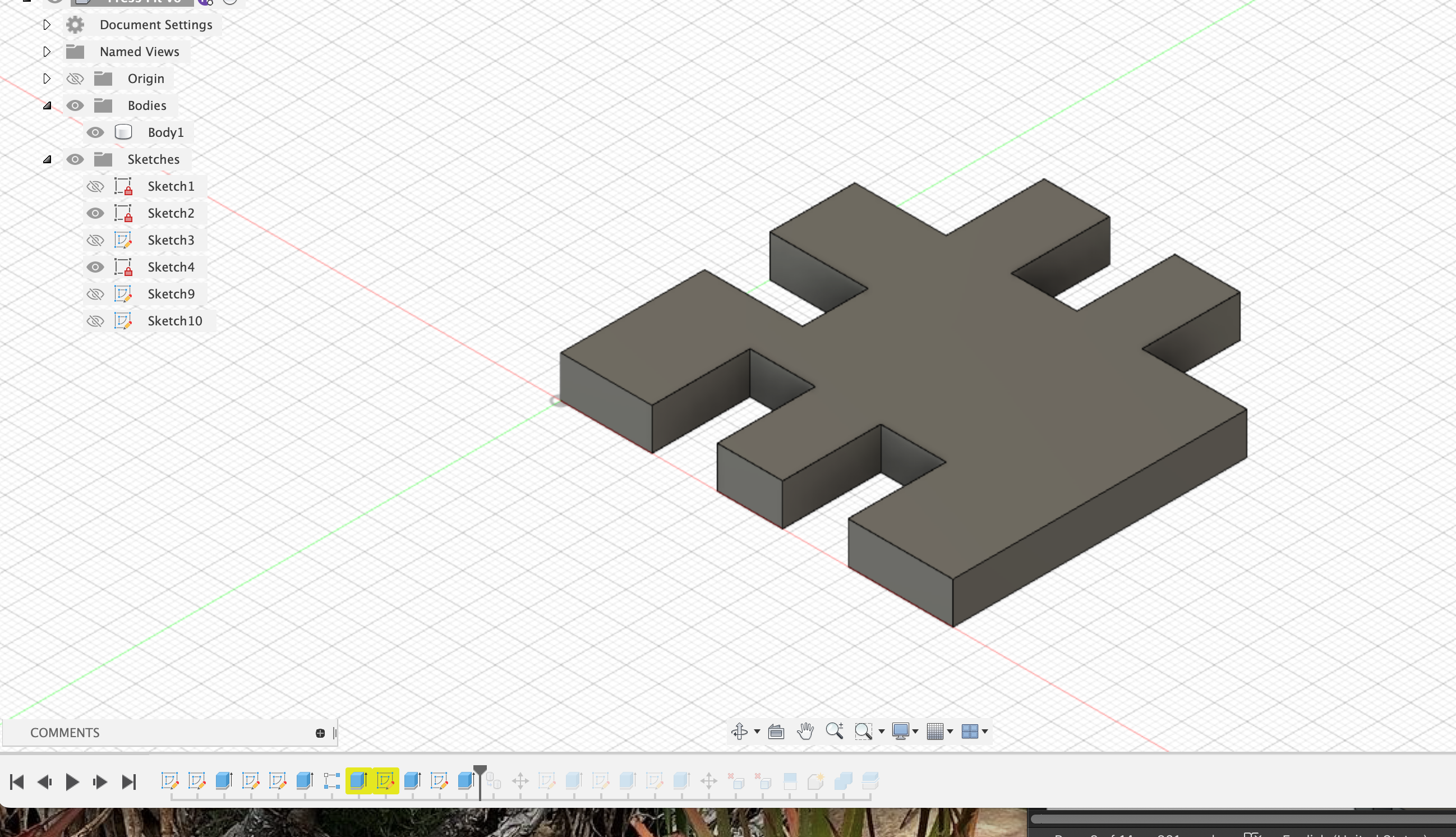
Task: Select the rectangular pattern feature in timeline
Action: coord(331,781)
